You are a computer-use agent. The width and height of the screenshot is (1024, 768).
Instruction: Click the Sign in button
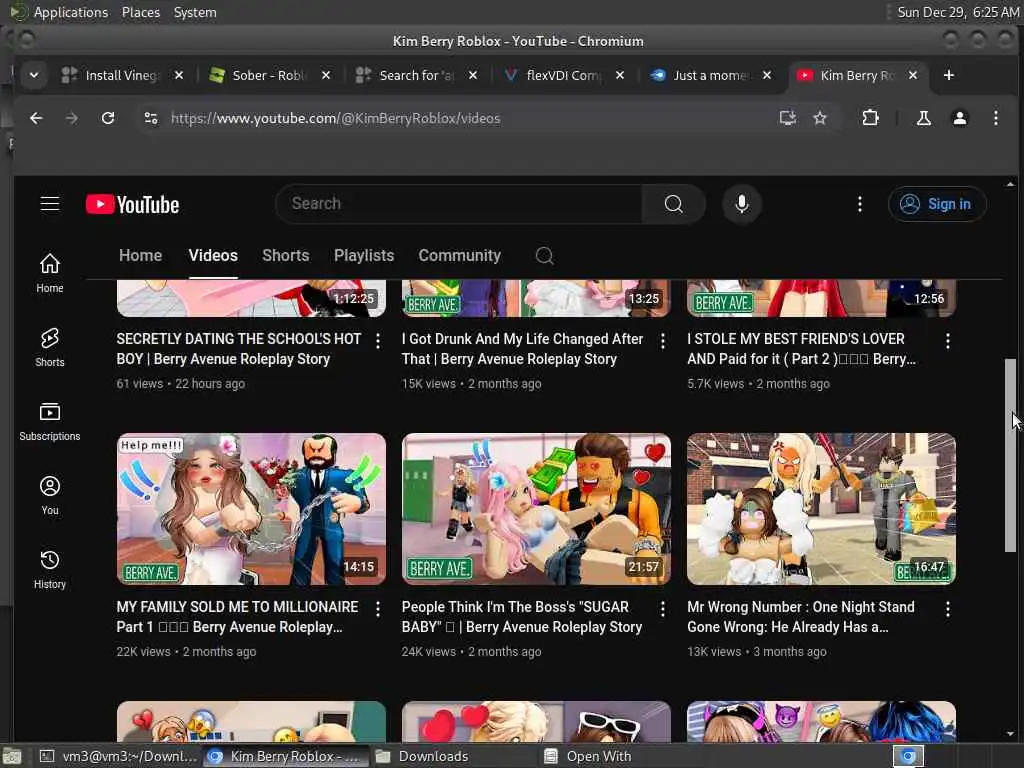937,204
